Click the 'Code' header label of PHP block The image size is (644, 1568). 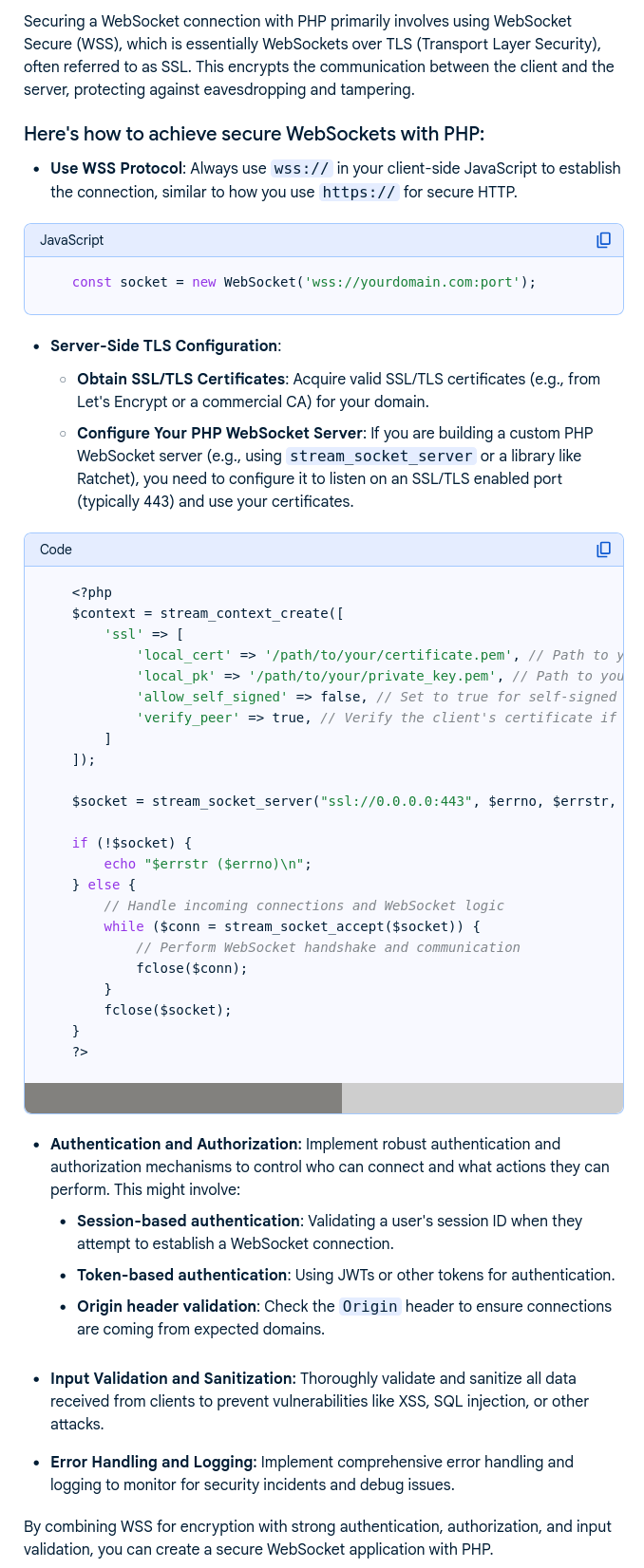56,550
